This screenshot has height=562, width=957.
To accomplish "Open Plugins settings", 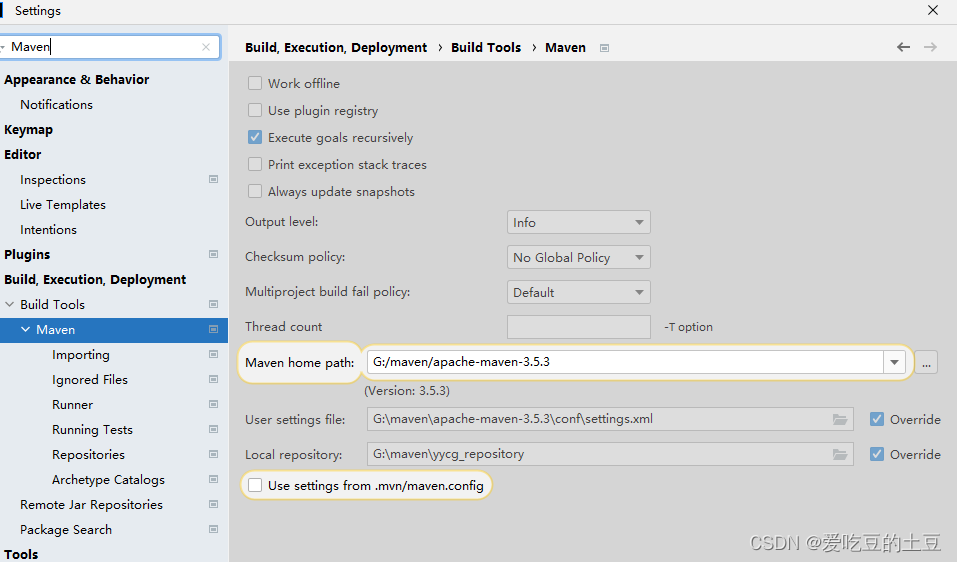I will click(27, 254).
